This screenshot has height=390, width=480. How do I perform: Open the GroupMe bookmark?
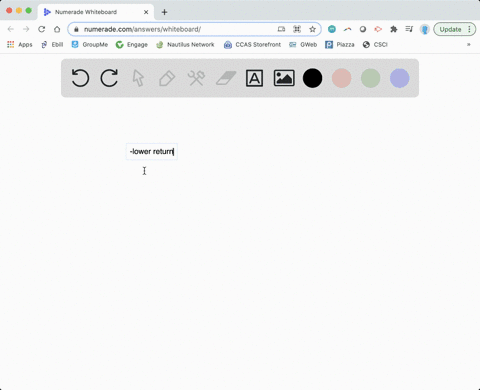[90, 45]
